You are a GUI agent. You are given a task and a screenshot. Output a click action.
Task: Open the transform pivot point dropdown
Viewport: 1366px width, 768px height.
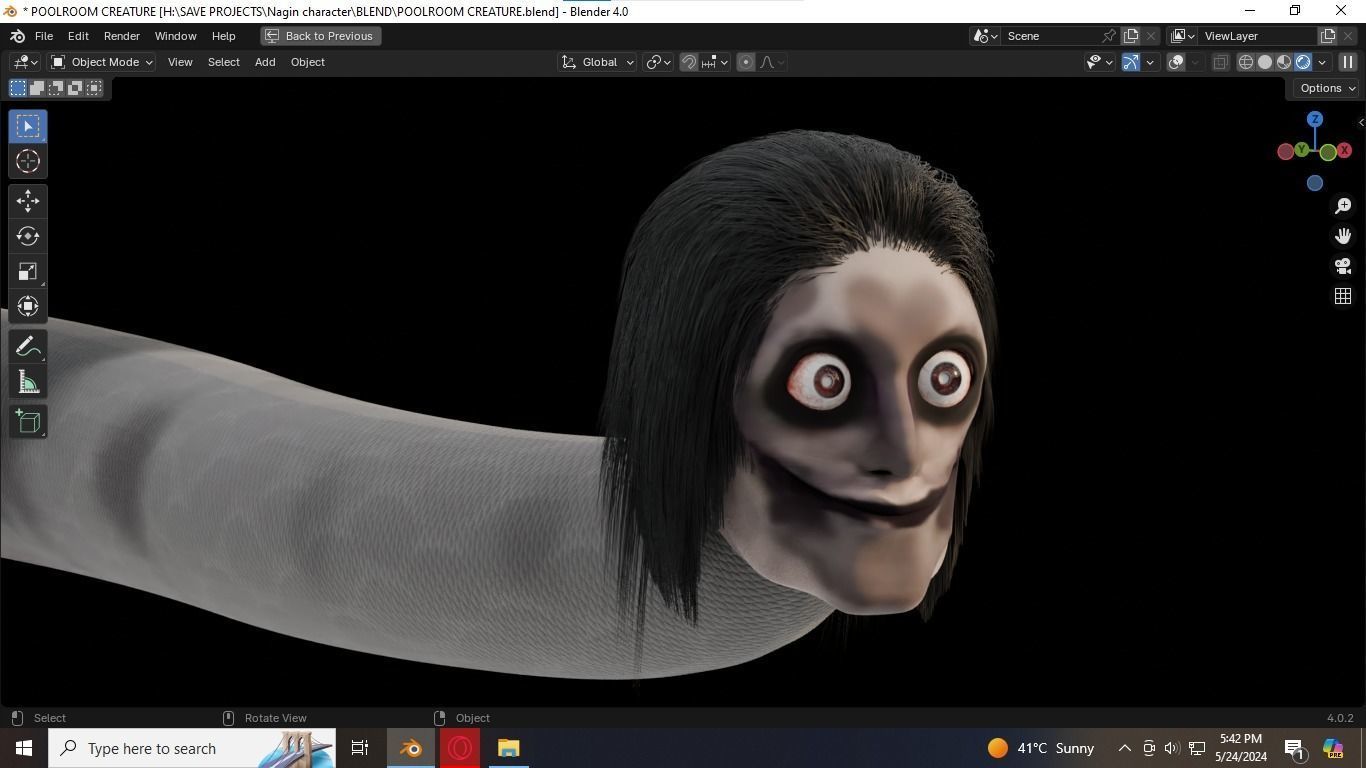pos(657,62)
